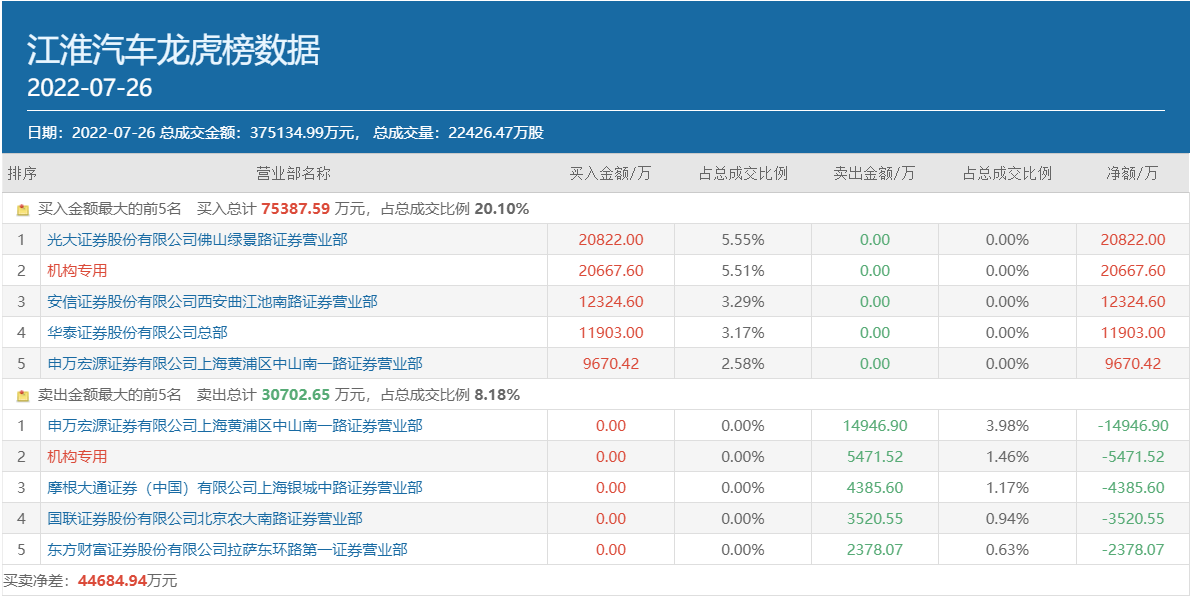Click the 买入金额/万 column header

coord(610,173)
